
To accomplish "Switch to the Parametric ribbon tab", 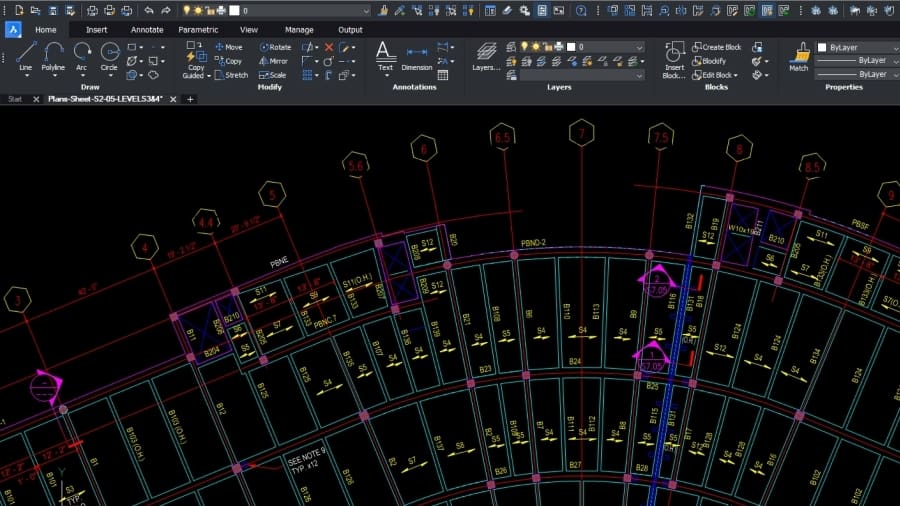I will (198, 30).
